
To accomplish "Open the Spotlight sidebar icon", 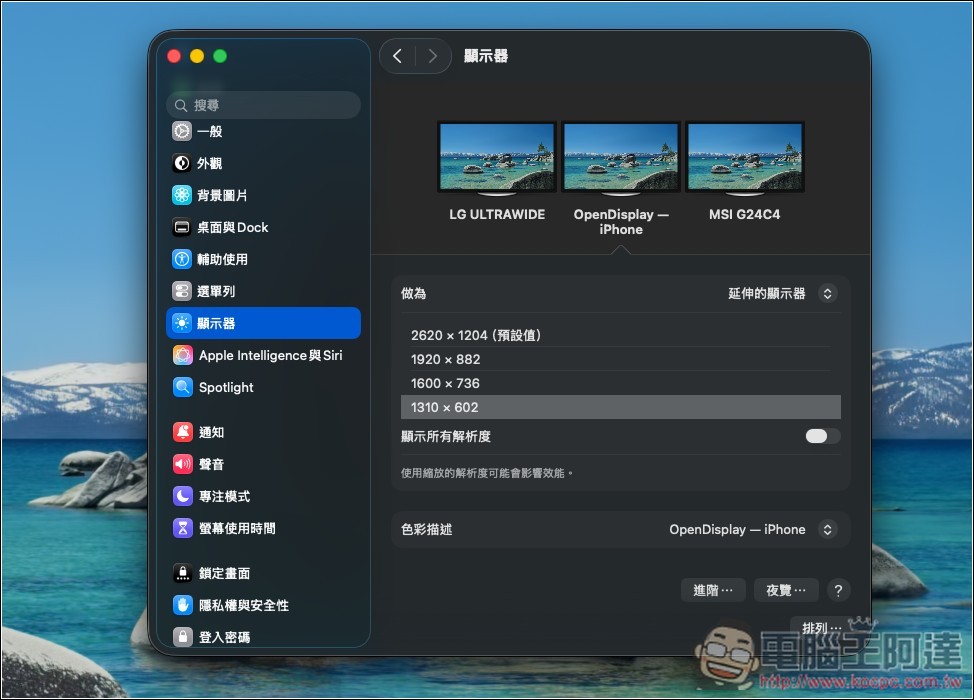I will coord(183,387).
